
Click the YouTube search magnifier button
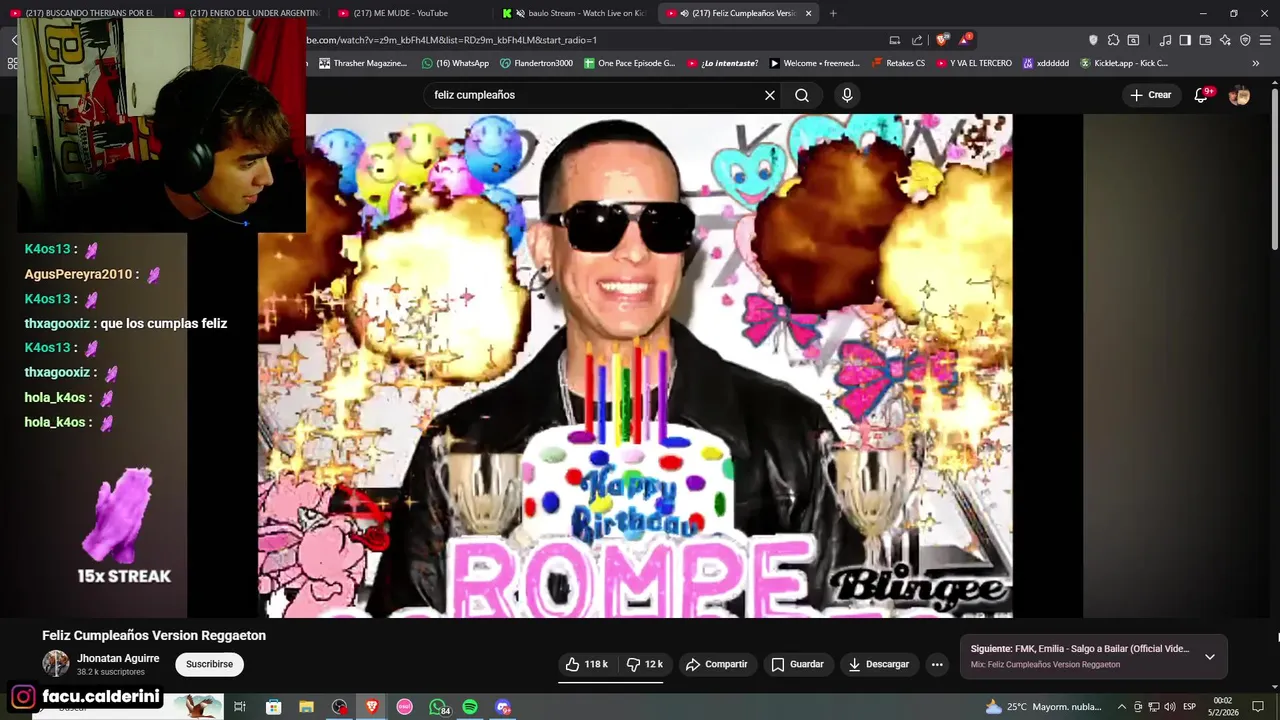coord(802,95)
